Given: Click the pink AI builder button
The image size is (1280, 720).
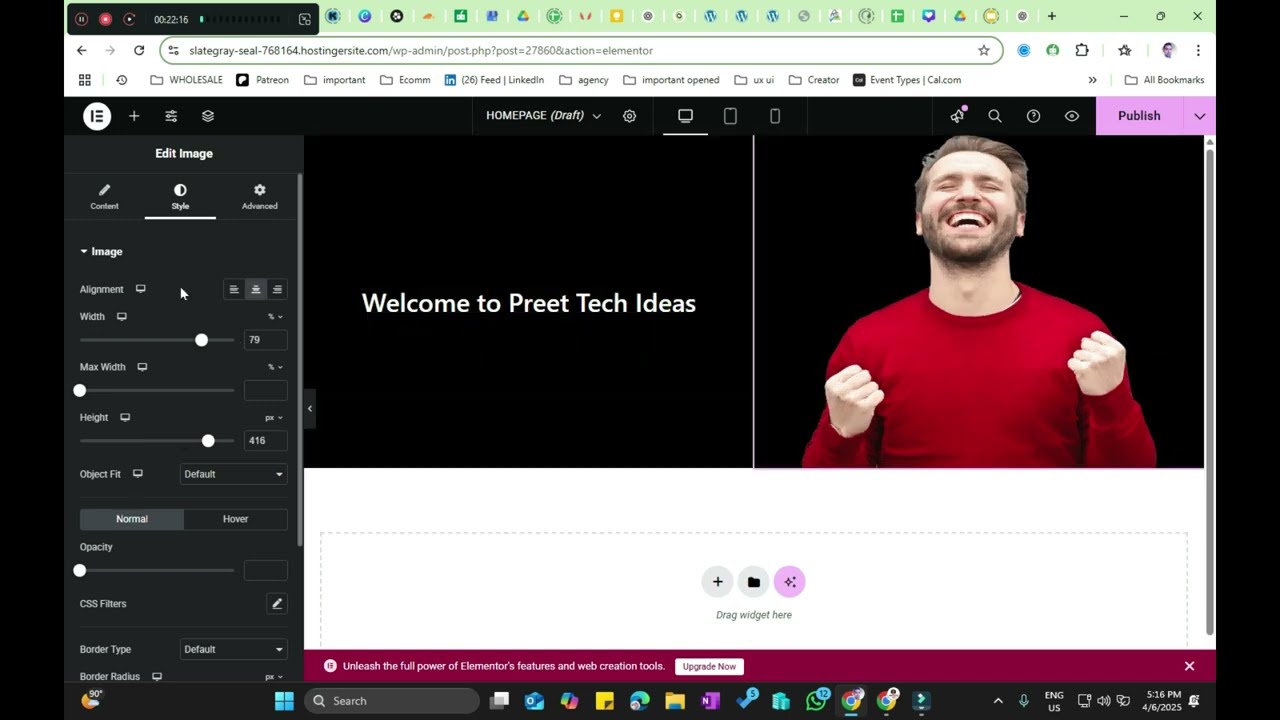Looking at the screenshot, I should tap(790, 582).
